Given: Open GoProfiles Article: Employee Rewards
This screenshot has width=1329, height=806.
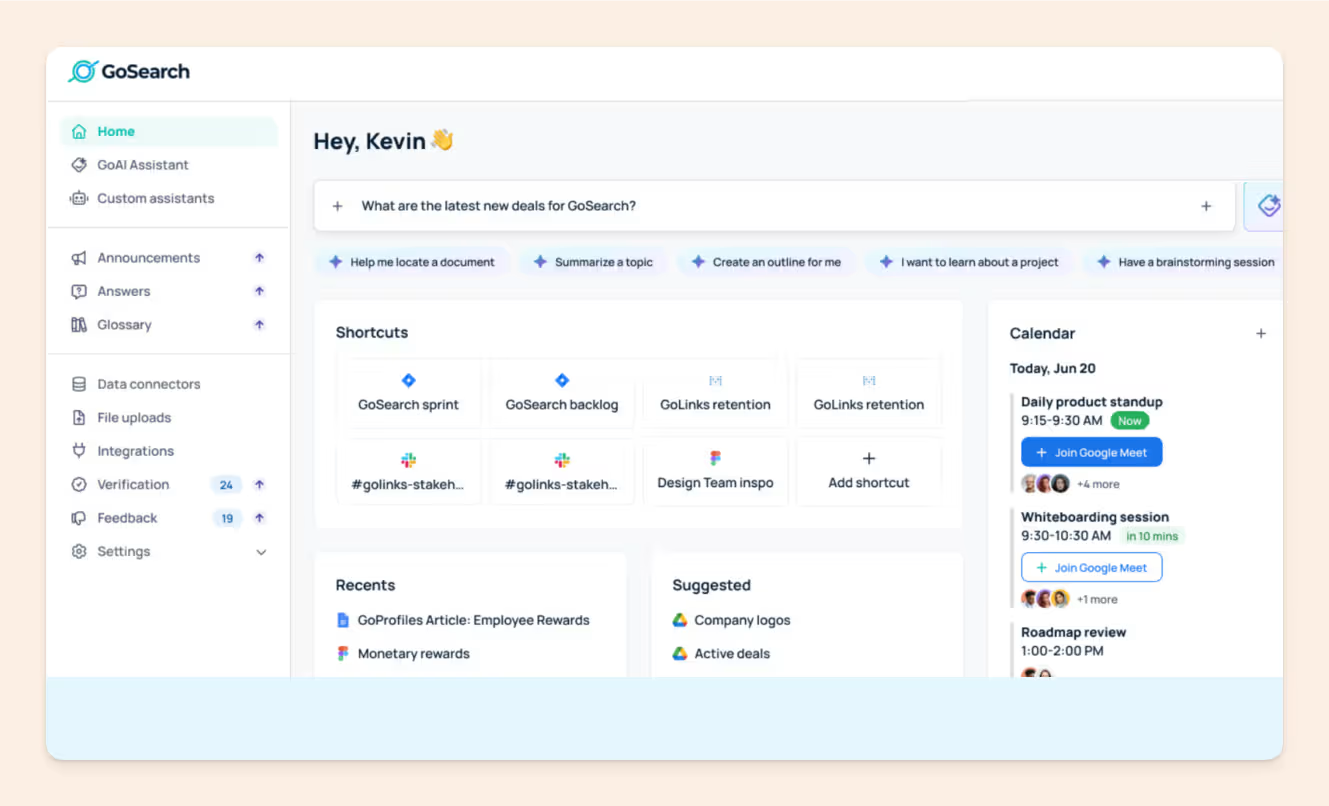Looking at the screenshot, I should coord(463,620).
